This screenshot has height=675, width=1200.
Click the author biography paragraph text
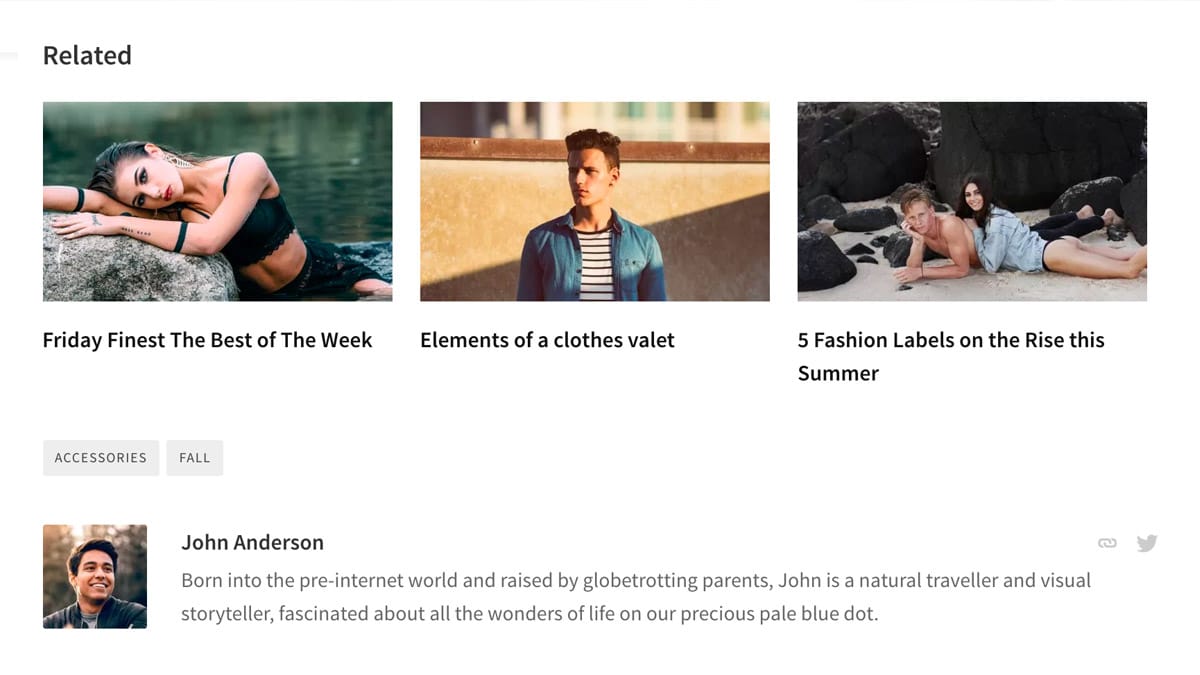[x=636, y=597]
